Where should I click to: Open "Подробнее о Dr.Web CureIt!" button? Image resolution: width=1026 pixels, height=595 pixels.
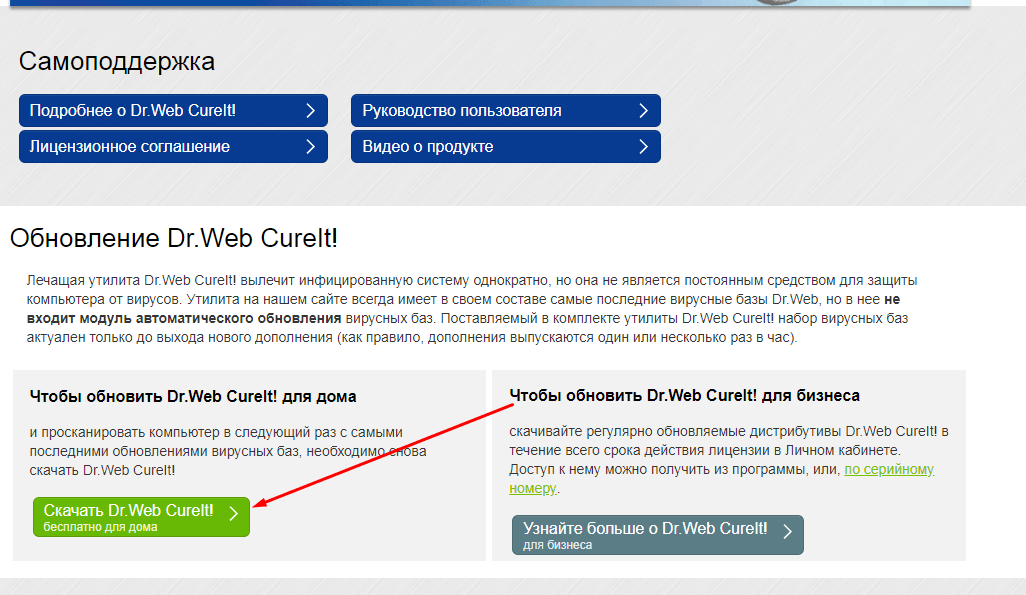pos(173,111)
